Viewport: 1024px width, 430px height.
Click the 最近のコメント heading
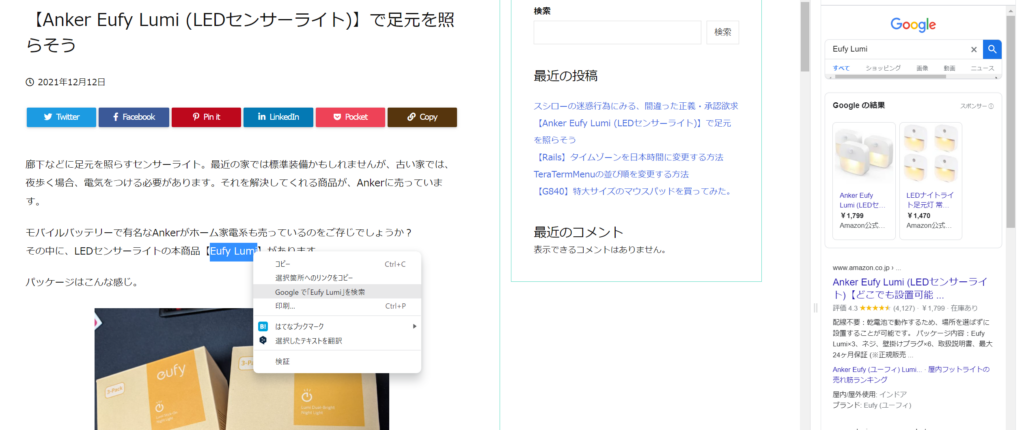(579, 232)
